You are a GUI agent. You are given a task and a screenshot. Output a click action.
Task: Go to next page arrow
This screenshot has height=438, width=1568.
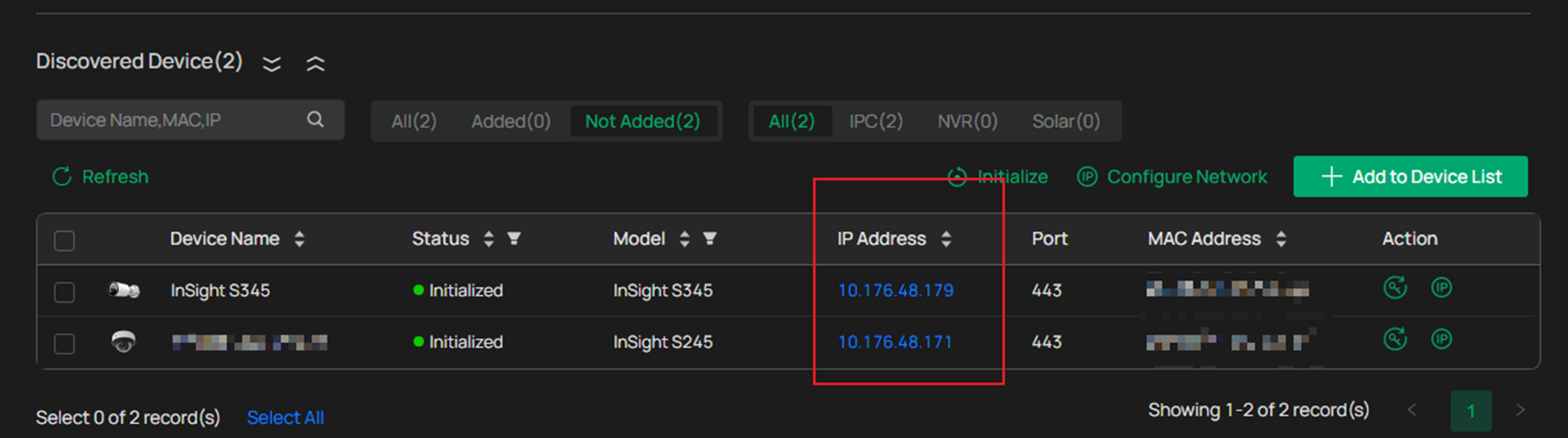click(x=1520, y=410)
